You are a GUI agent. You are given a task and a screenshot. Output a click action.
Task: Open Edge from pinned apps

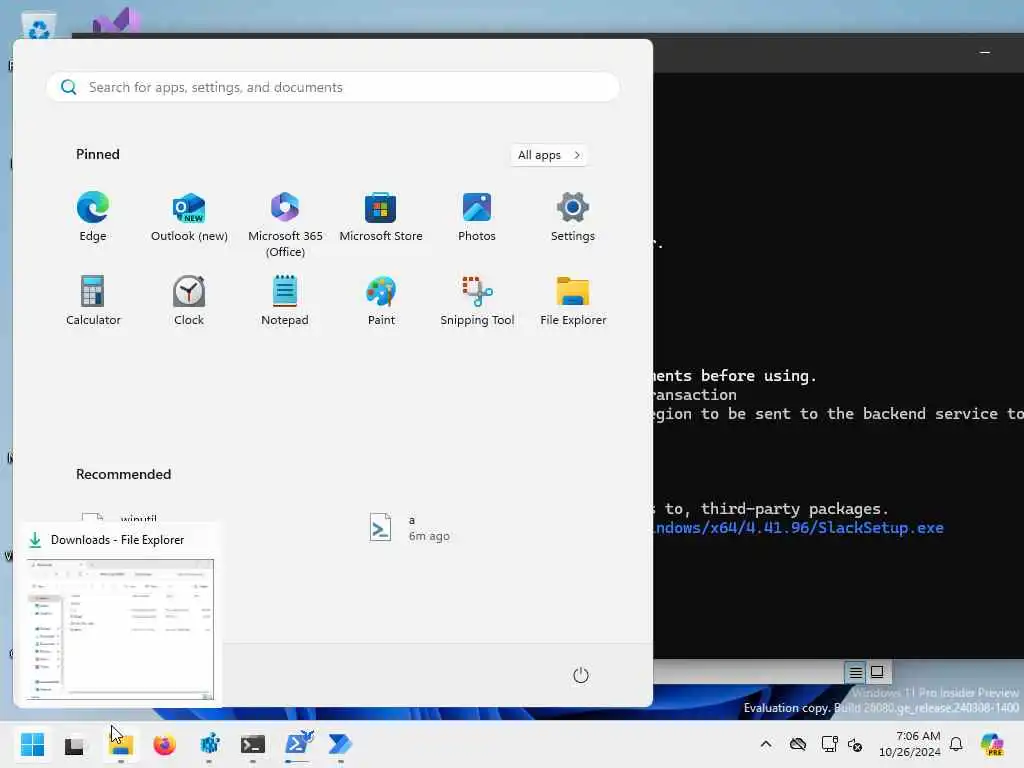[x=93, y=217]
